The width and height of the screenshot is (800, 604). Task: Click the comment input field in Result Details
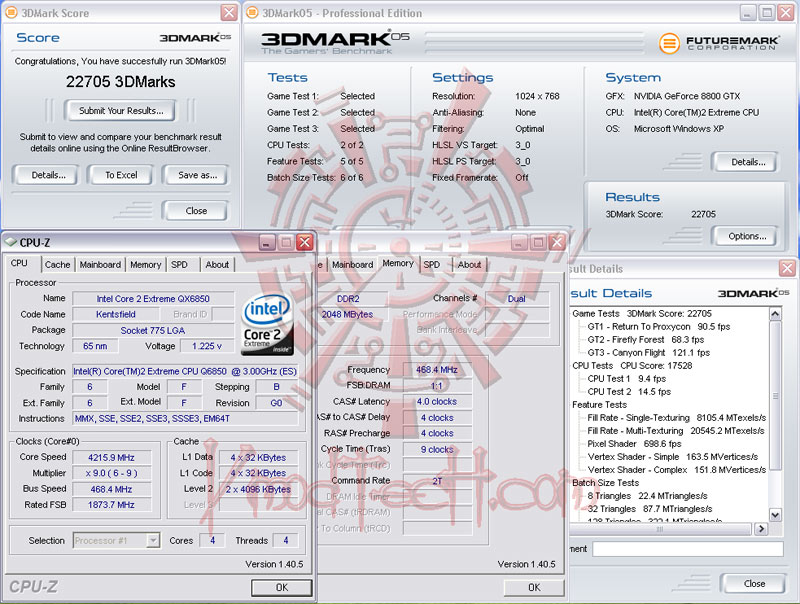point(687,549)
